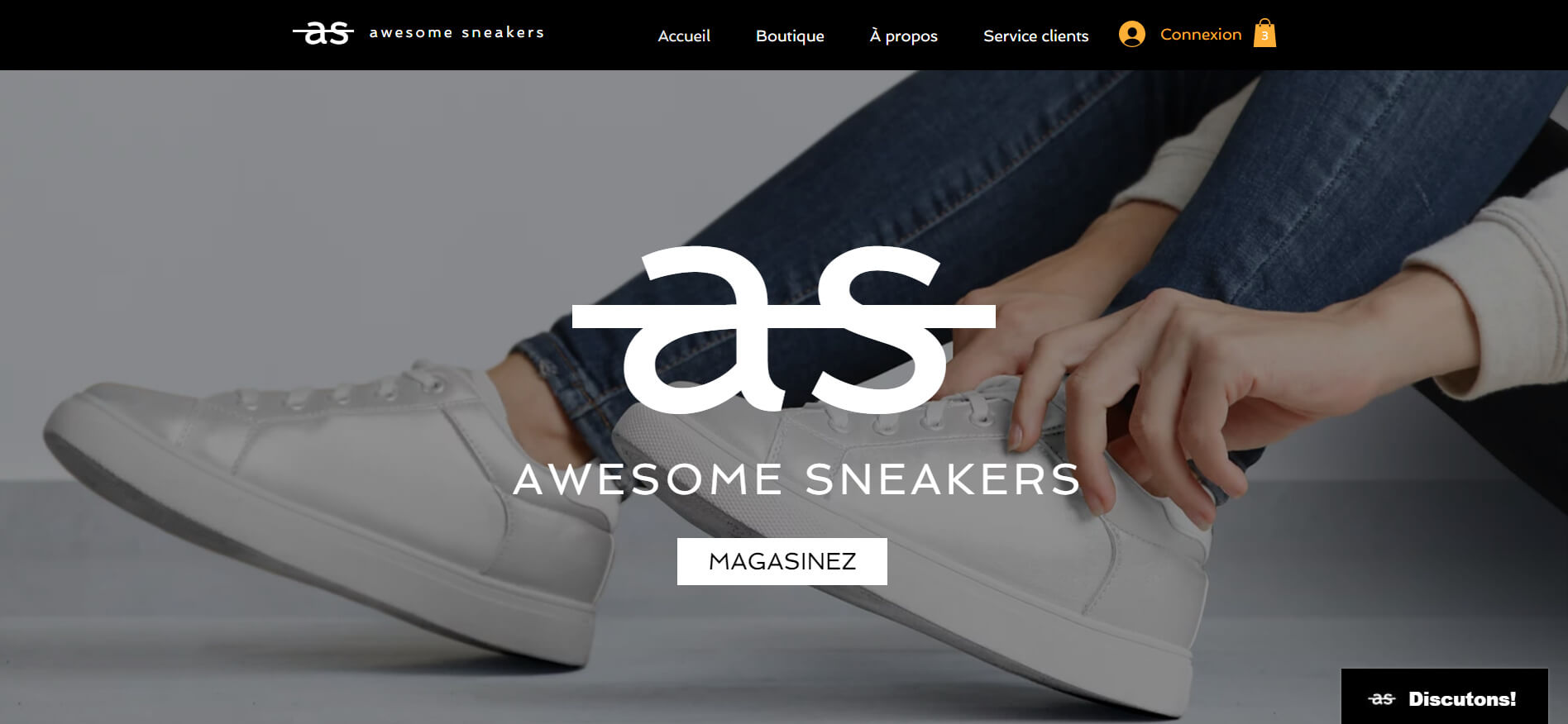The width and height of the screenshot is (1568, 724).
Task: Click the 'as' logo icon in header
Action: tap(323, 33)
